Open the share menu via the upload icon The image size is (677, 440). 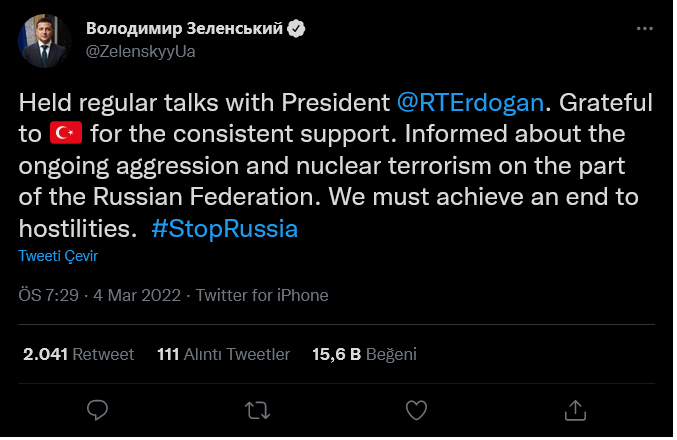pos(575,410)
